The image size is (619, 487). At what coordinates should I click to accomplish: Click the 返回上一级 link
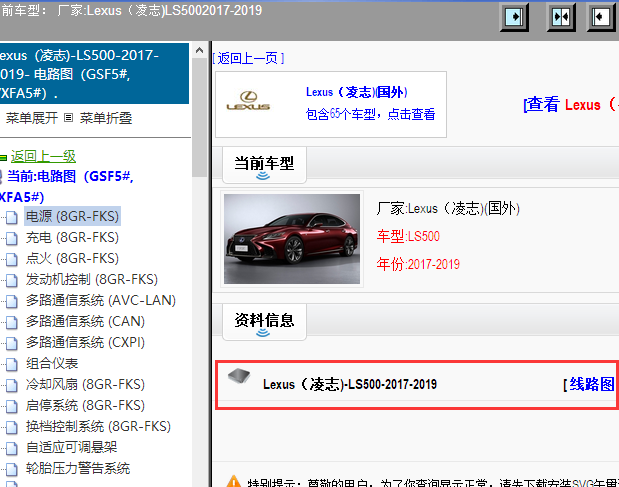tap(43, 156)
